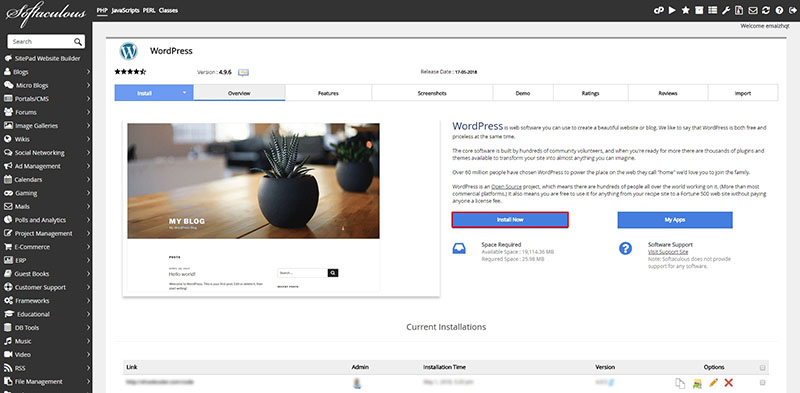Edit installation with the pencil icon
Viewport: 800px width, 393px height.
pos(713,382)
